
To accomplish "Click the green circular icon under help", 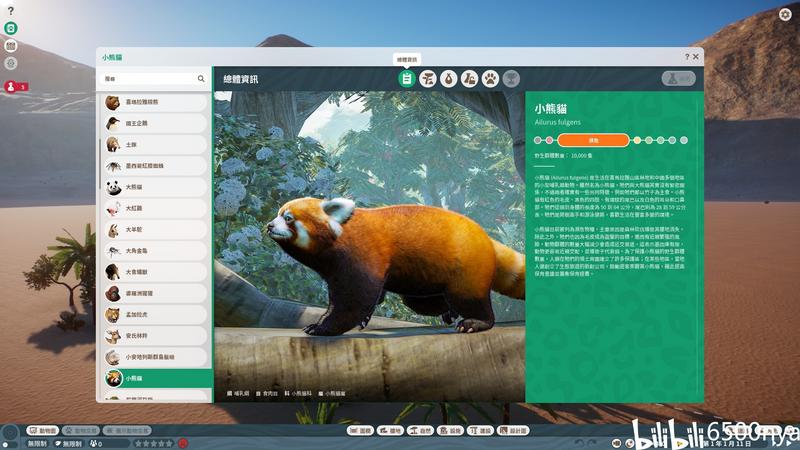I will click(11, 28).
